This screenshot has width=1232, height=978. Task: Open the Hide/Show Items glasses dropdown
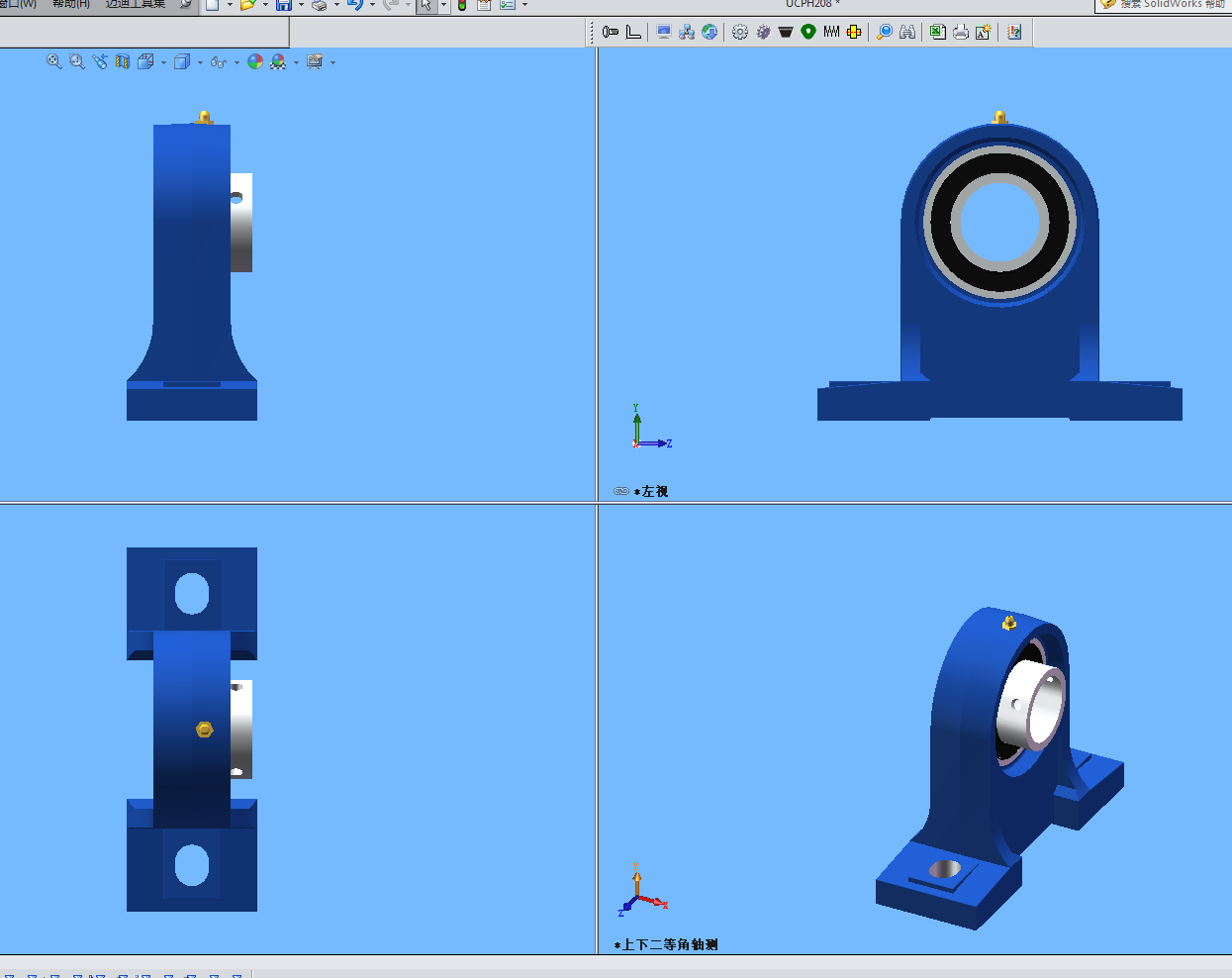(x=237, y=62)
